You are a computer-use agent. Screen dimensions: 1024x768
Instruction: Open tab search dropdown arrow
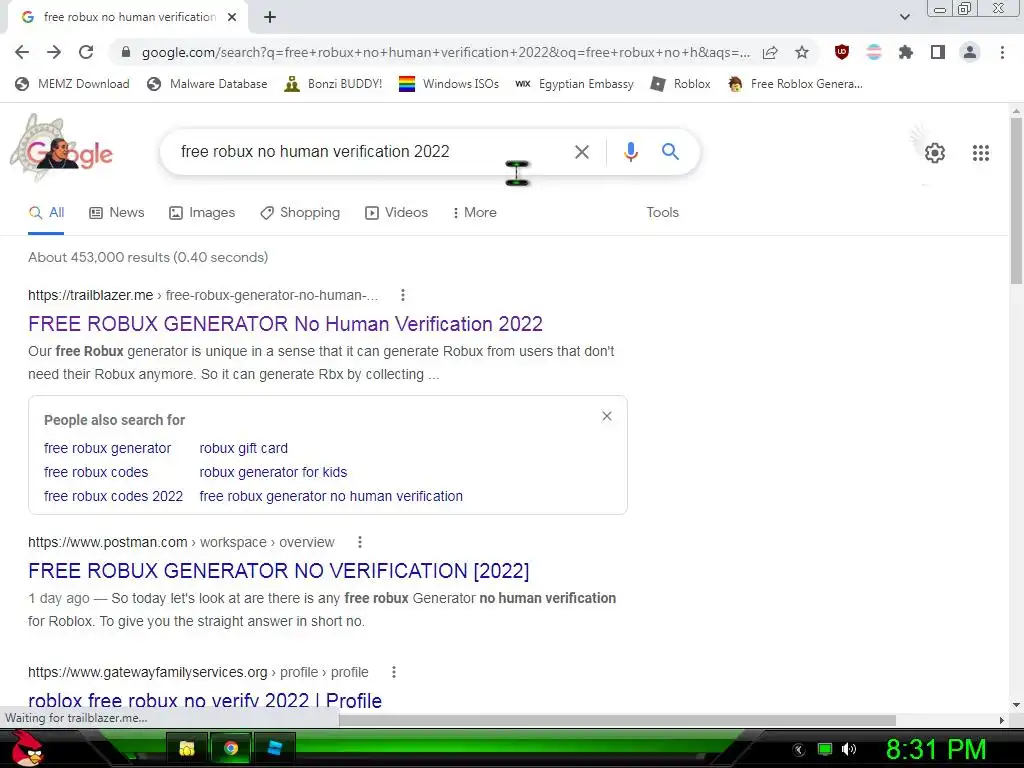[x=904, y=17]
